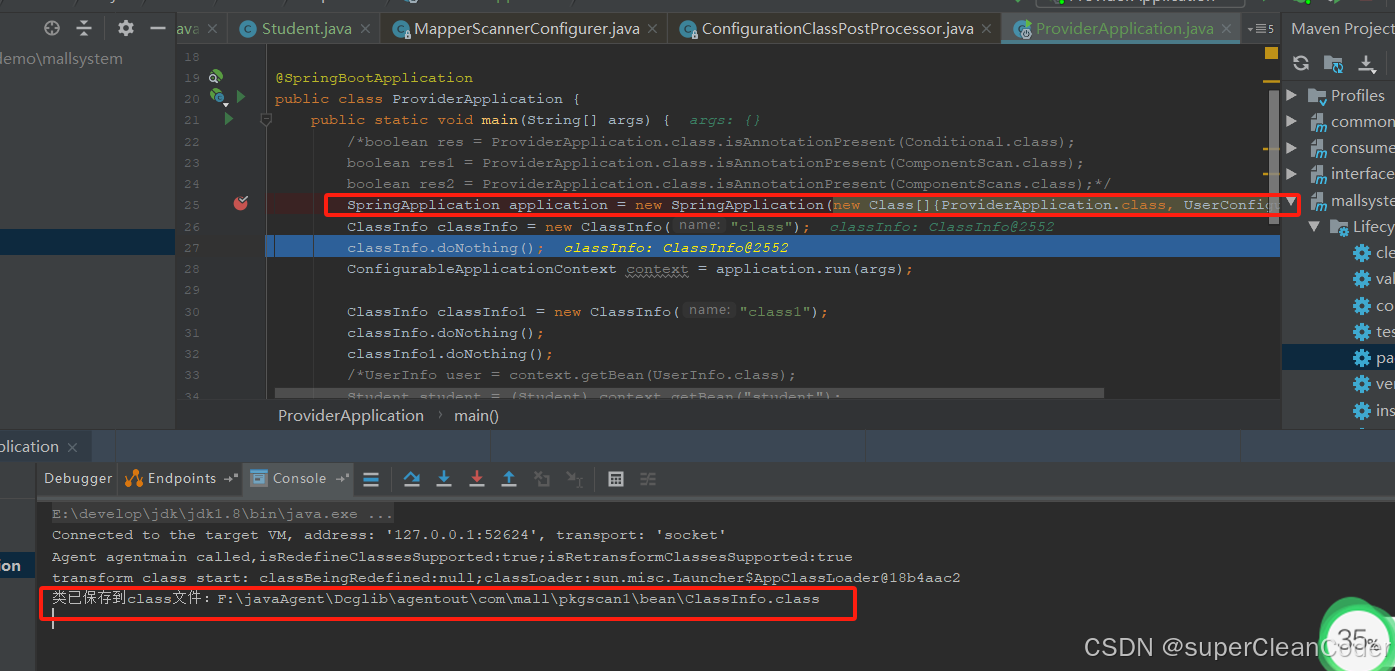Collapse the mallsystem Maven node

pyautogui.click(x=1291, y=200)
